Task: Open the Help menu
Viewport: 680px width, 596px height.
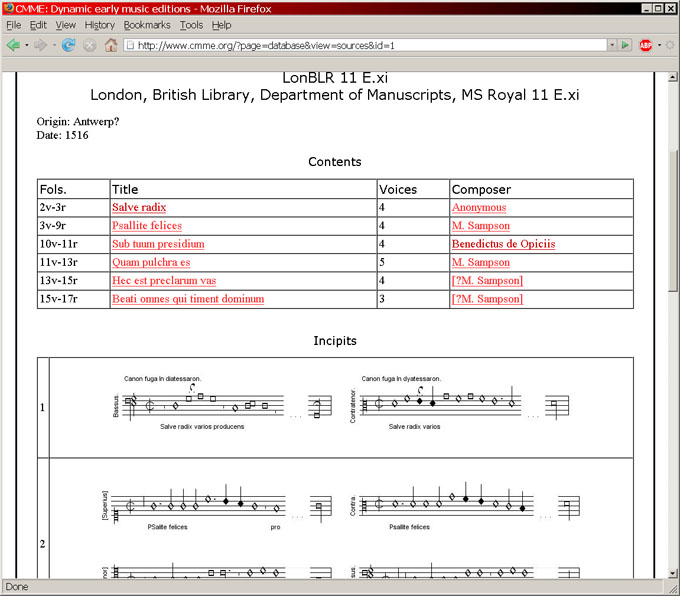Action: [x=221, y=25]
